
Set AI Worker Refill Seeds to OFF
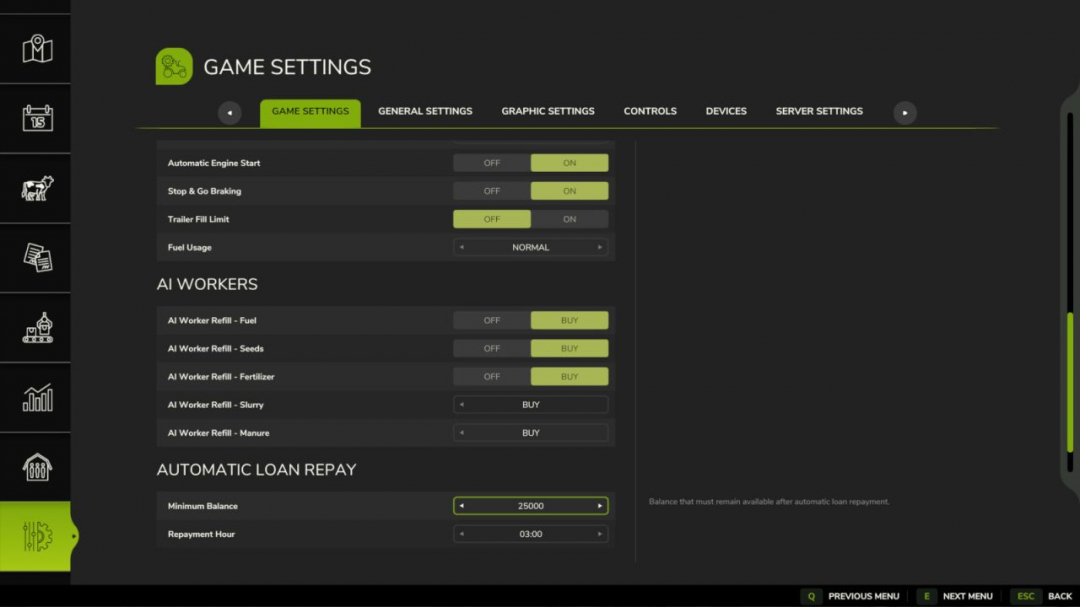(x=492, y=349)
